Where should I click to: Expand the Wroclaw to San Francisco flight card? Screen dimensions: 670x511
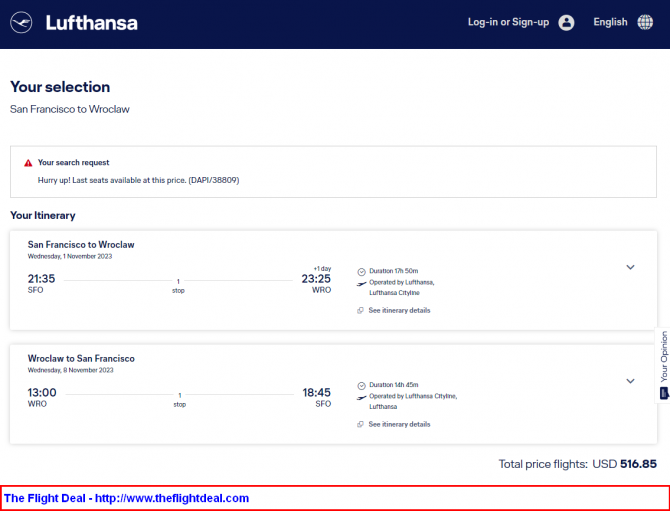pos(630,381)
